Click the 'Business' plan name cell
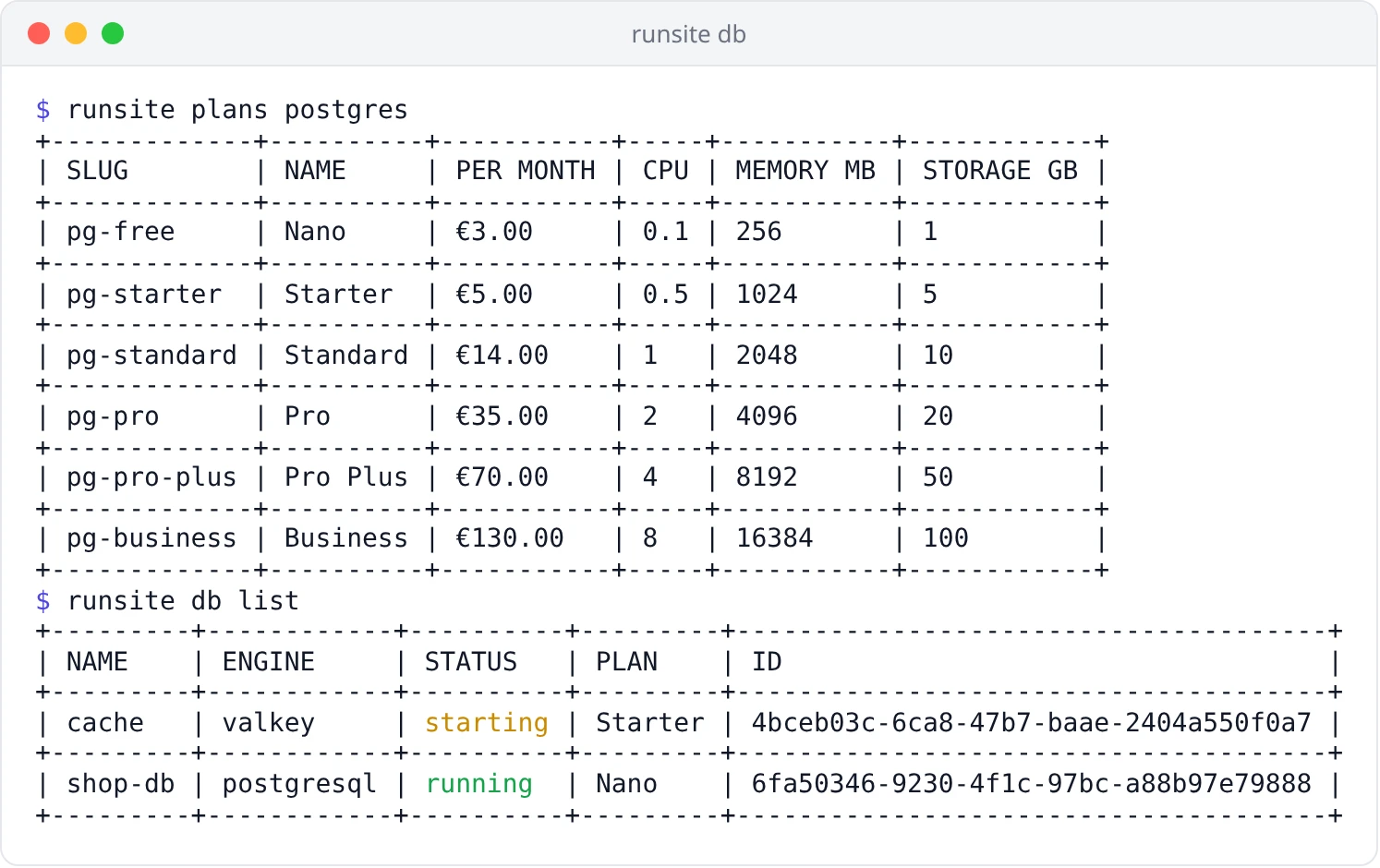 click(346, 538)
